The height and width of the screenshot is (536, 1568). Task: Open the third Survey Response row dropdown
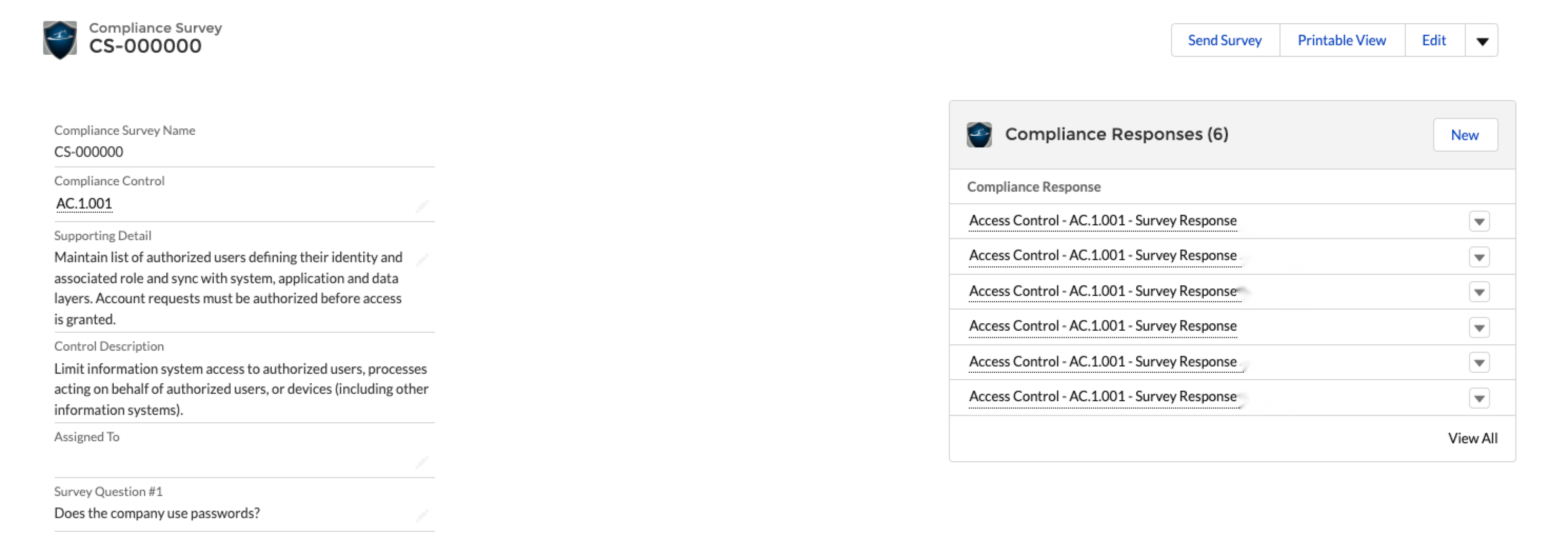click(x=1479, y=292)
